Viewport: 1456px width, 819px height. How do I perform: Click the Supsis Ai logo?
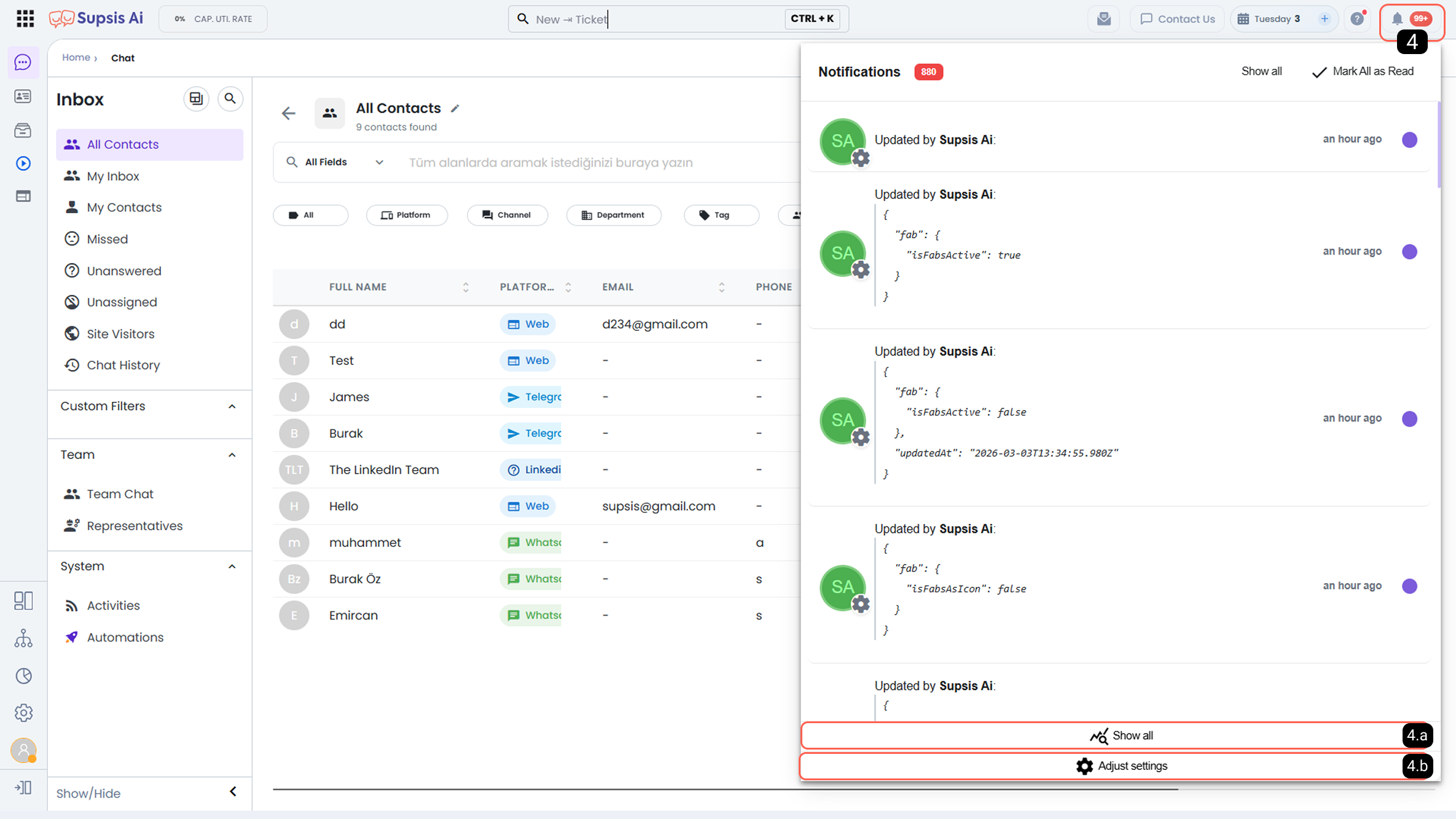[x=96, y=18]
